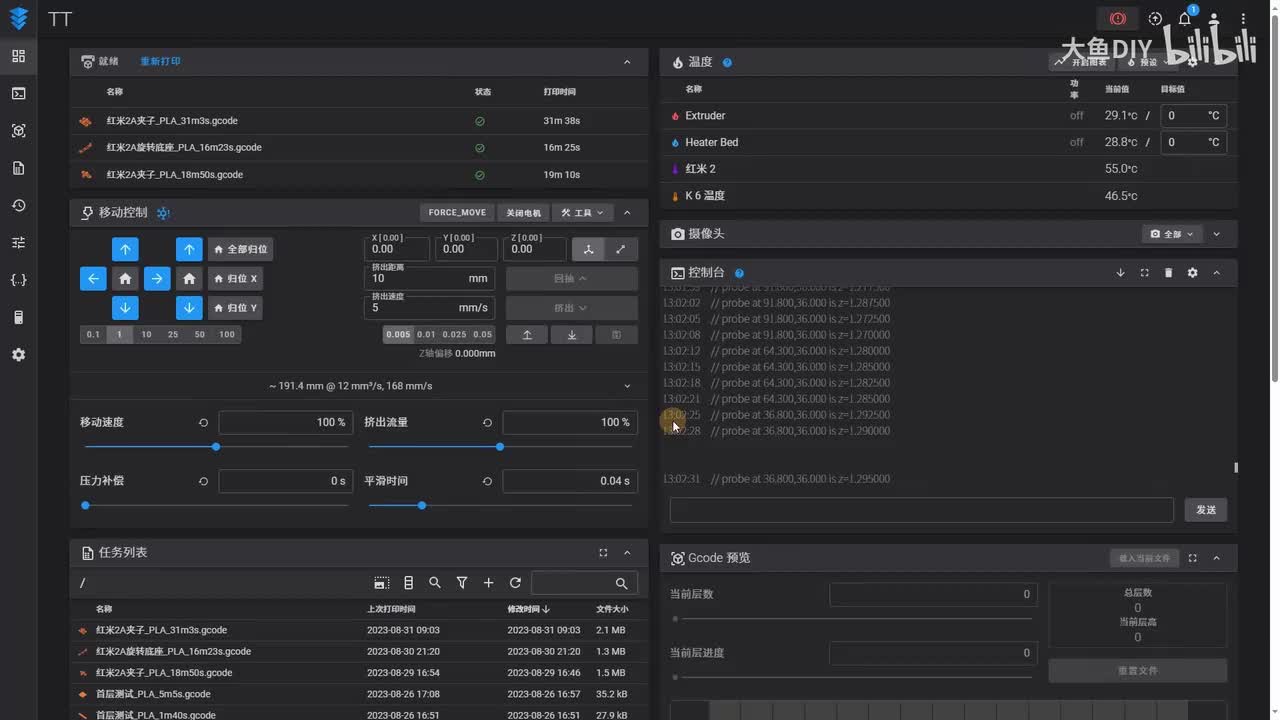Open the more options menu in the top bar
Screen dimensions: 1280x720
[x=1244, y=19]
